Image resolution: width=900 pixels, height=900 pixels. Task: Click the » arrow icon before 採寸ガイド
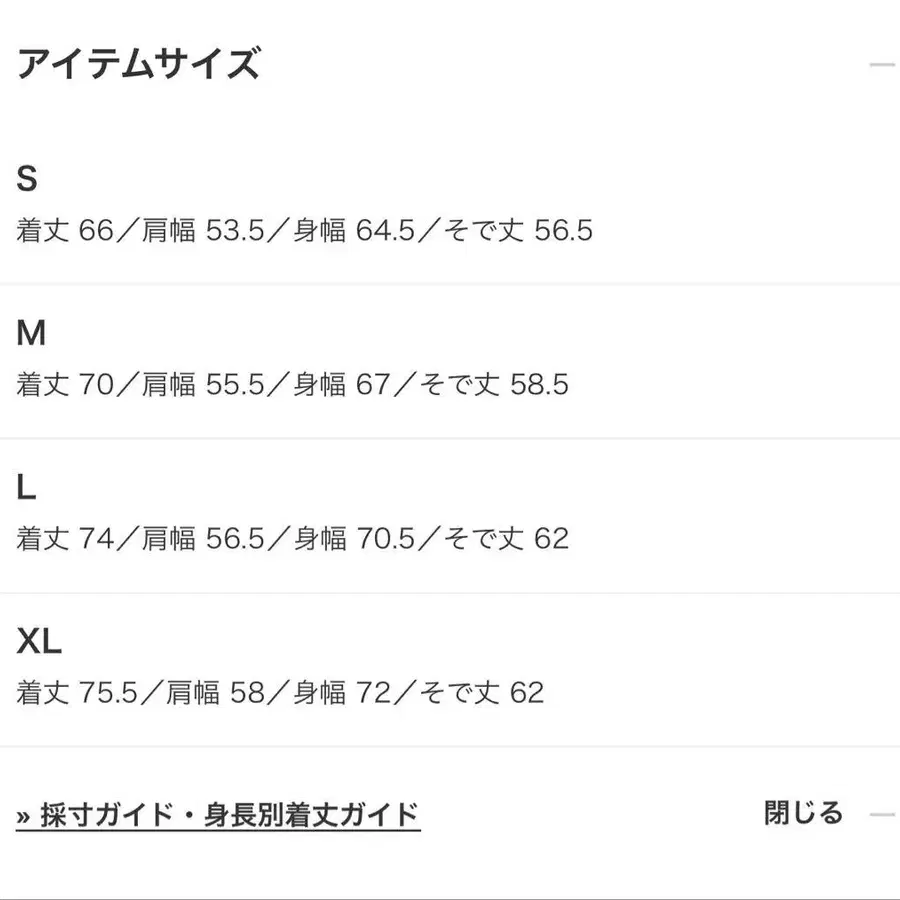tap(24, 813)
